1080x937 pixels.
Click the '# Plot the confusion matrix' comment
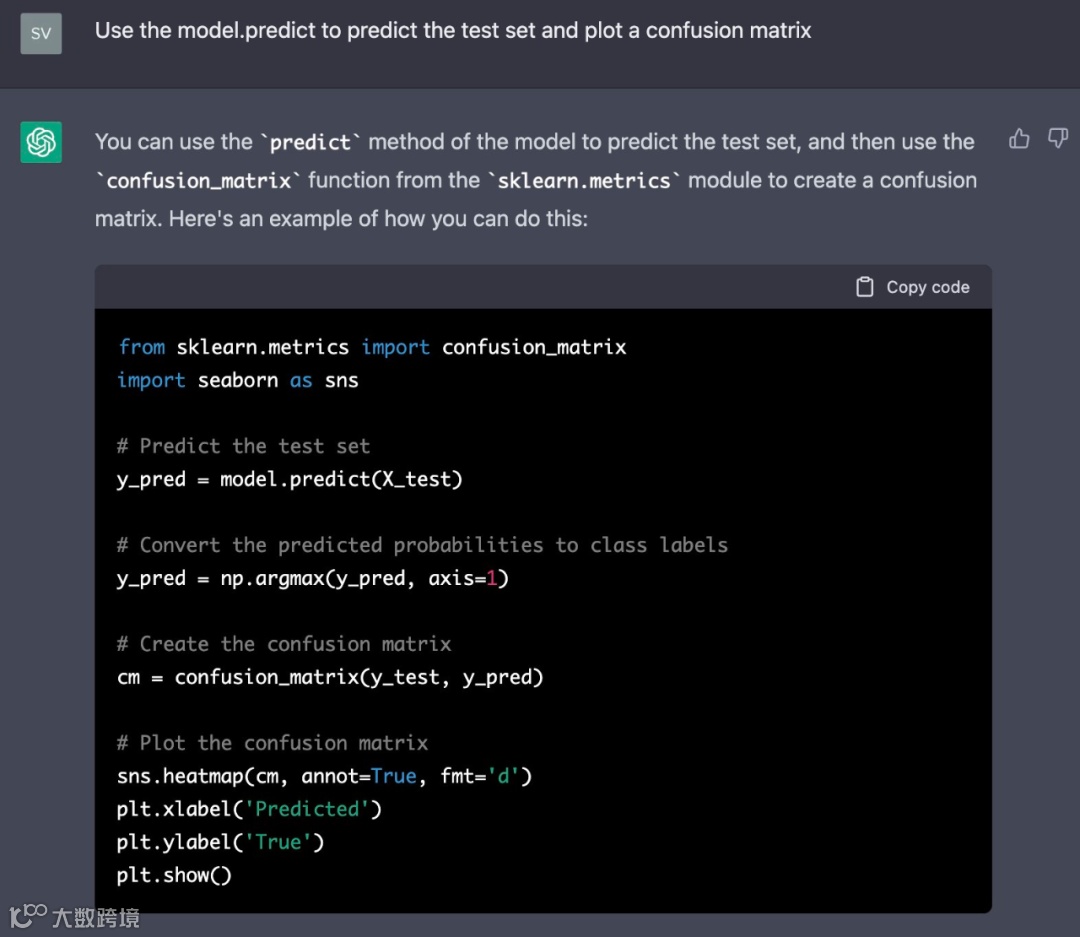[x=272, y=743]
